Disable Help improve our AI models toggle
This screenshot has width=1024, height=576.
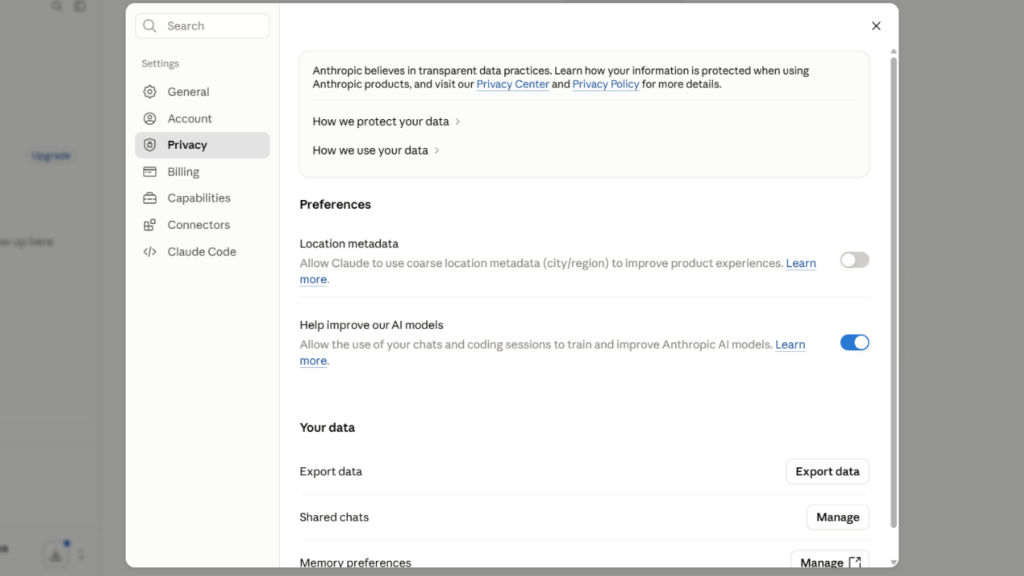(x=854, y=342)
